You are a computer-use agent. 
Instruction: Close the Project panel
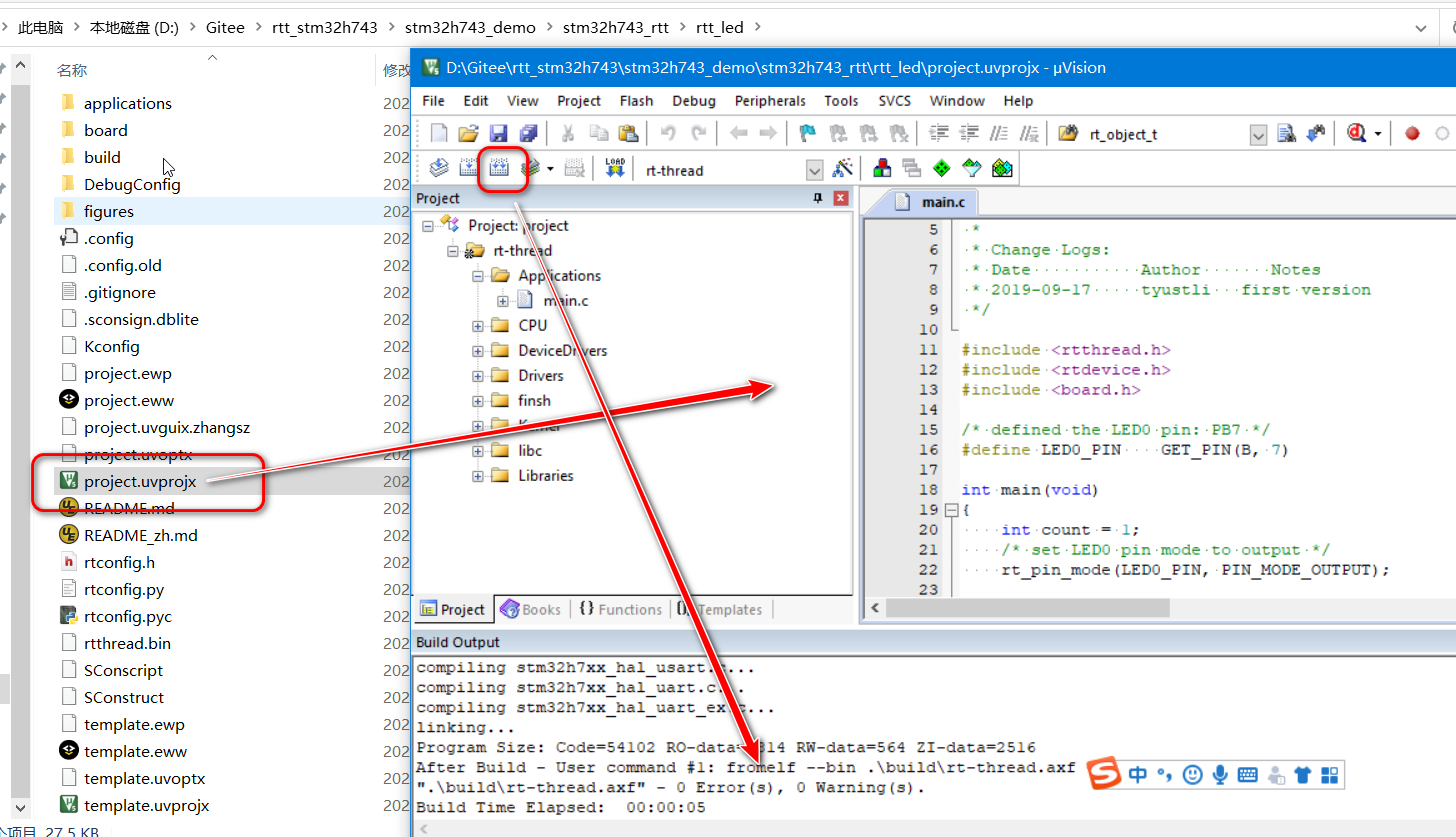pyautogui.click(x=840, y=198)
